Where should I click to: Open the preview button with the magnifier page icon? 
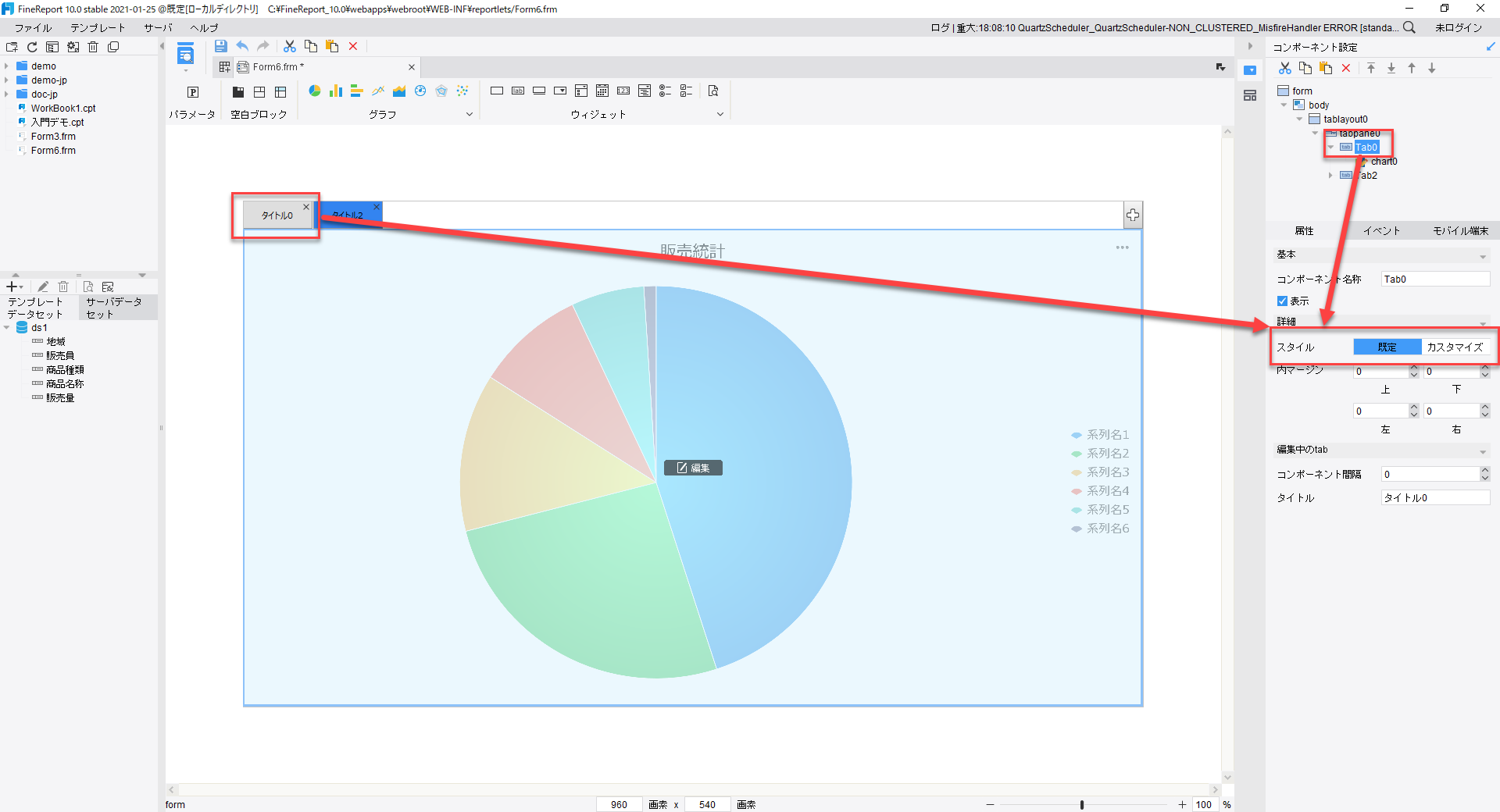713,91
